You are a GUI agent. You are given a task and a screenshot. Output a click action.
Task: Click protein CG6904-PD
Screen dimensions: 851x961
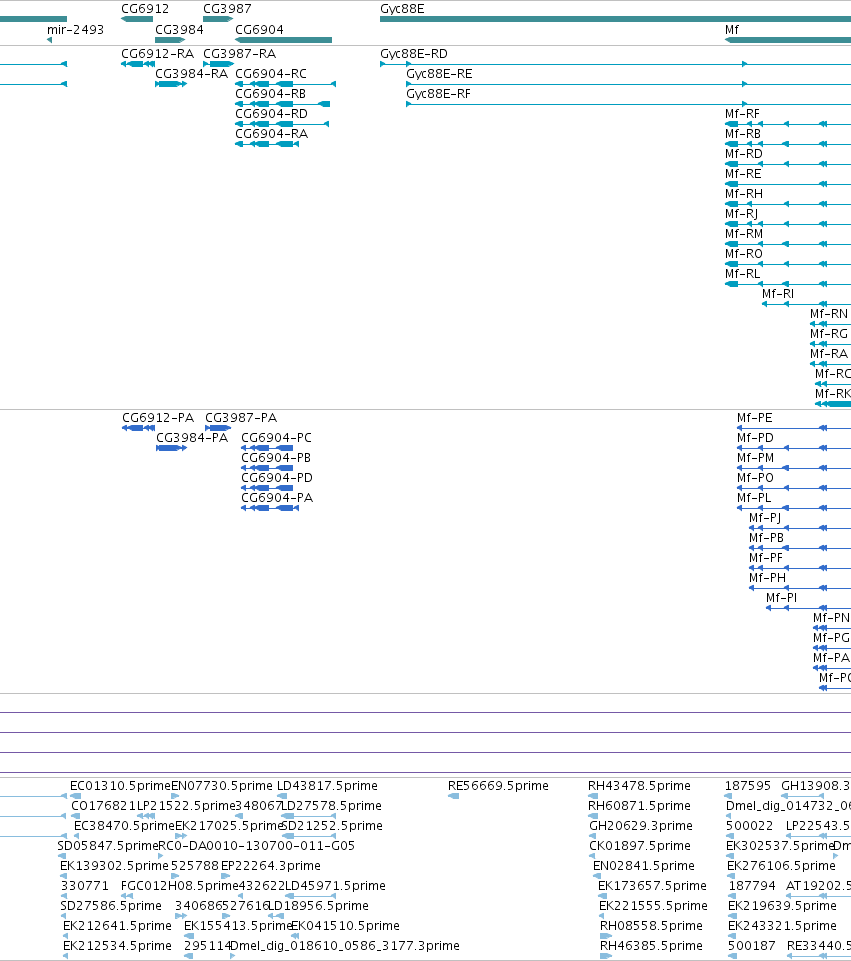pos(277,478)
